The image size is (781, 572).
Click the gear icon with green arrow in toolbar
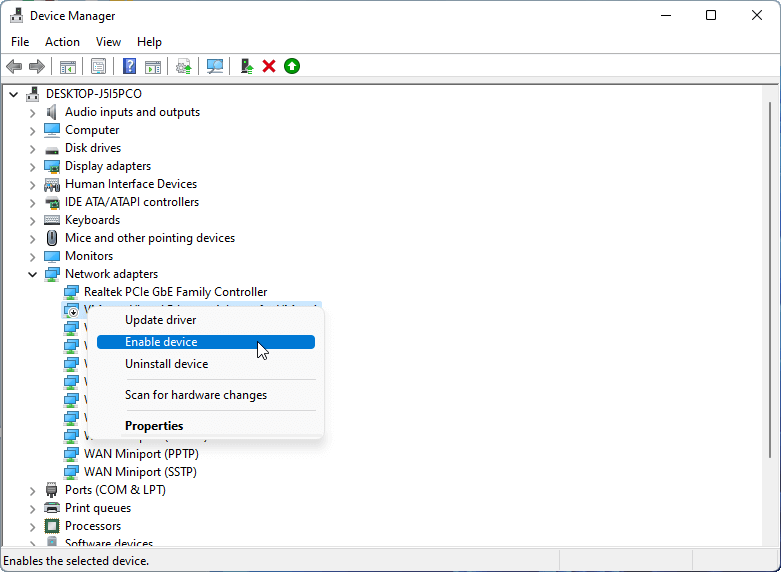pos(183,66)
